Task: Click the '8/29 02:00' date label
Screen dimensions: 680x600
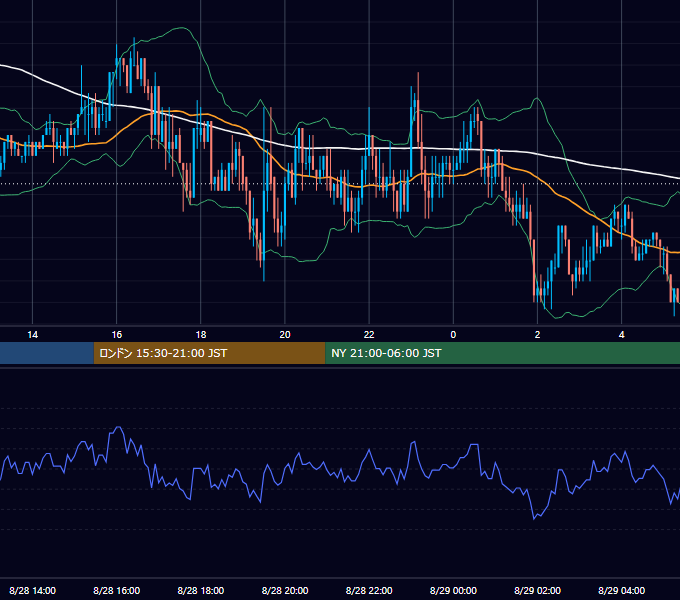Action: (x=537, y=590)
